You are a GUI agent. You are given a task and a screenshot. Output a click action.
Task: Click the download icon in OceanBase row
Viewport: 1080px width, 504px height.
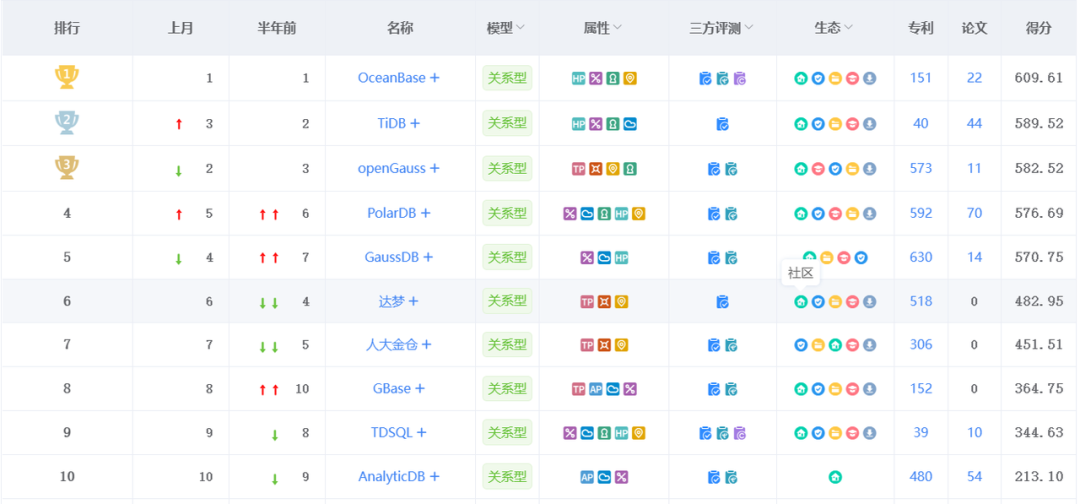870,78
